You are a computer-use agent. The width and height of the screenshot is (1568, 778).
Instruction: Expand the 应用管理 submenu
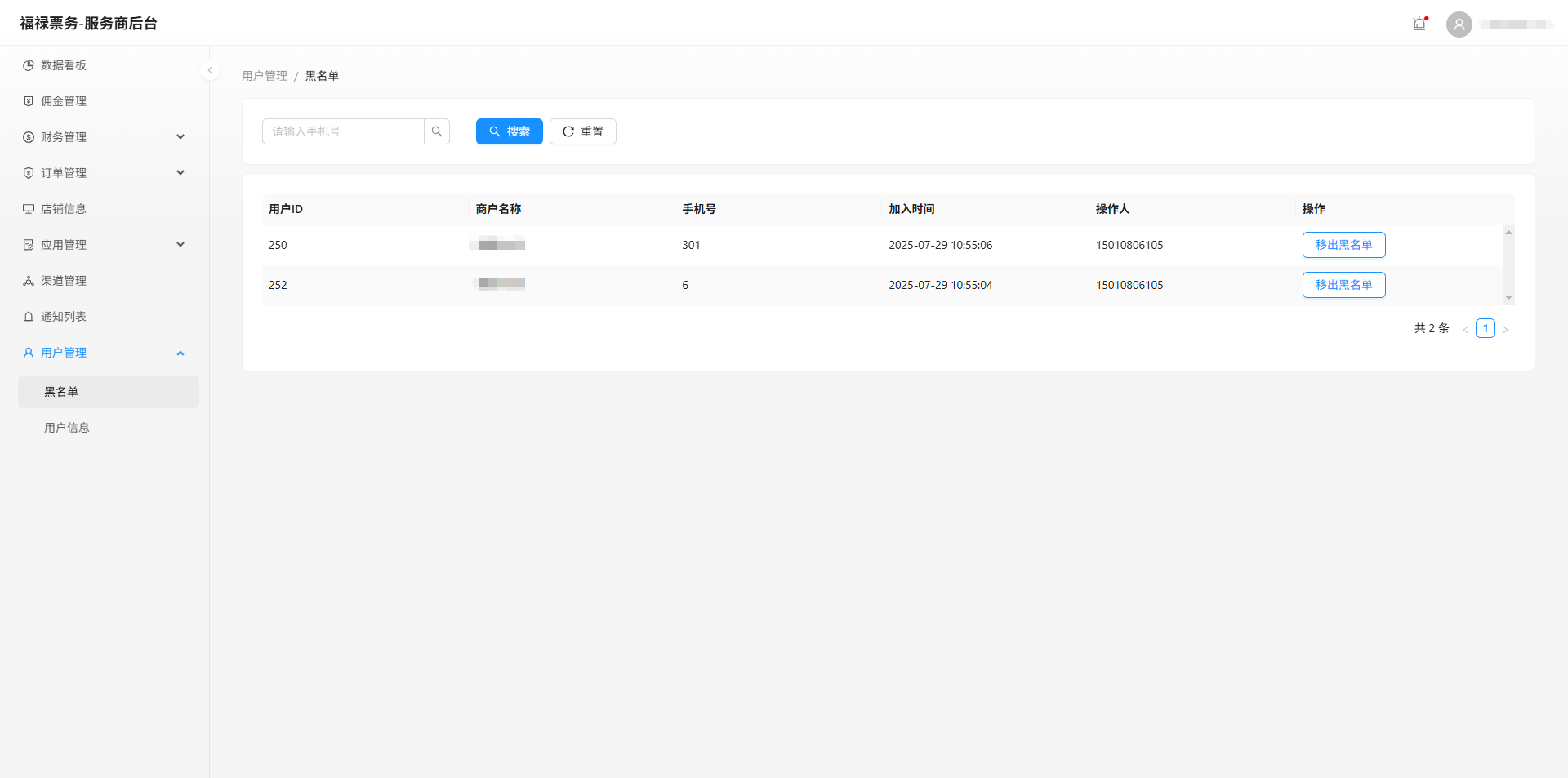[x=104, y=245]
